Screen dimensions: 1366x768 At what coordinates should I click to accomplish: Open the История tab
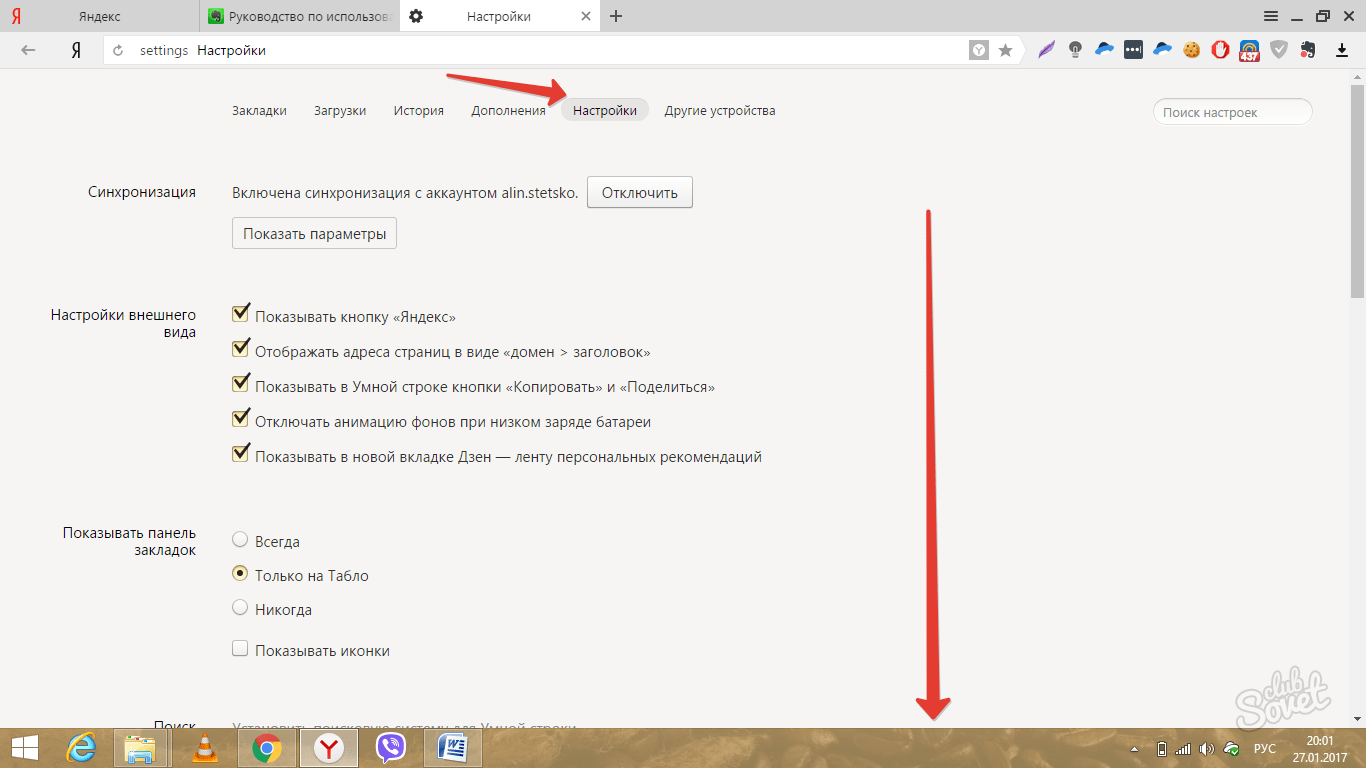pyautogui.click(x=418, y=111)
